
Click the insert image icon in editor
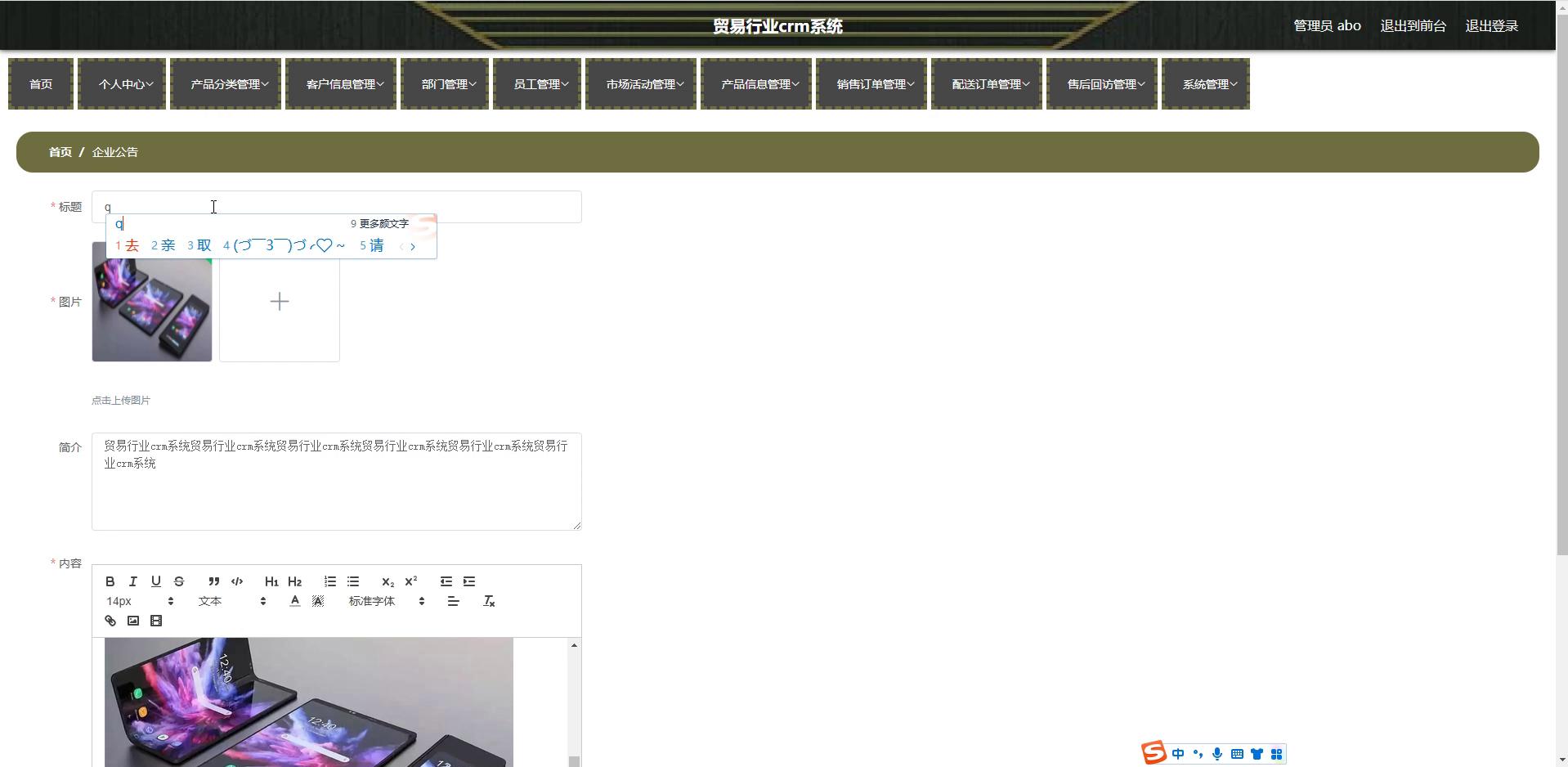pos(133,621)
